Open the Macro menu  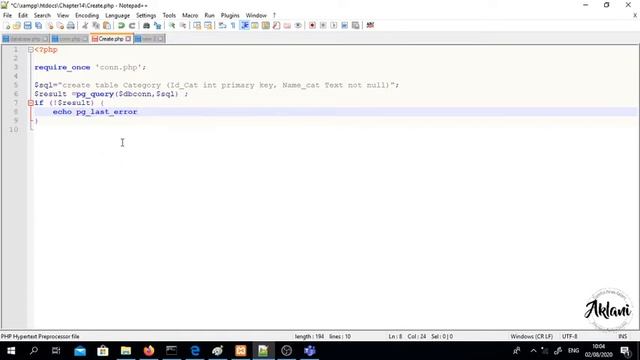[x=190, y=16]
